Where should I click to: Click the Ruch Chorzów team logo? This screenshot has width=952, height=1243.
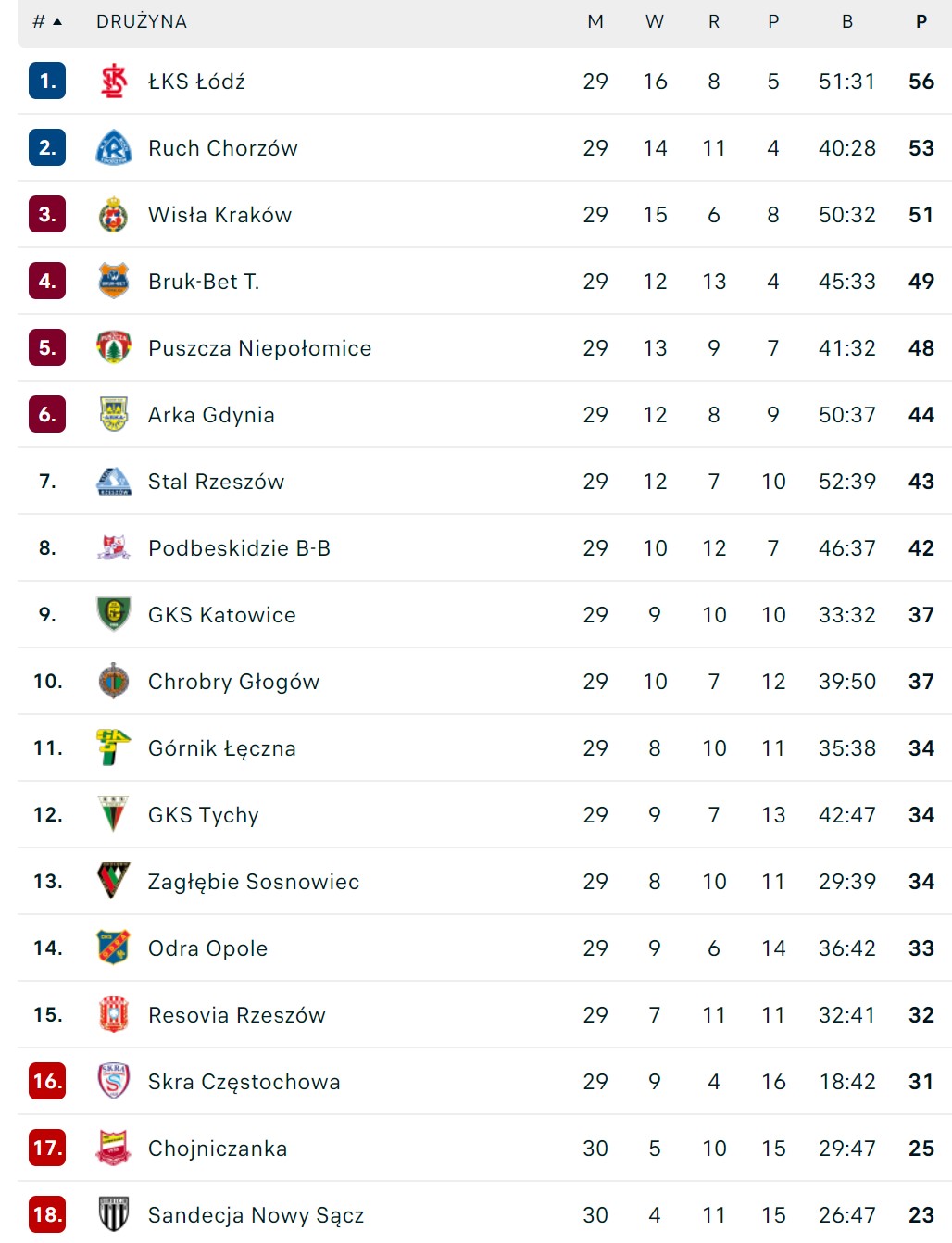pos(114,148)
